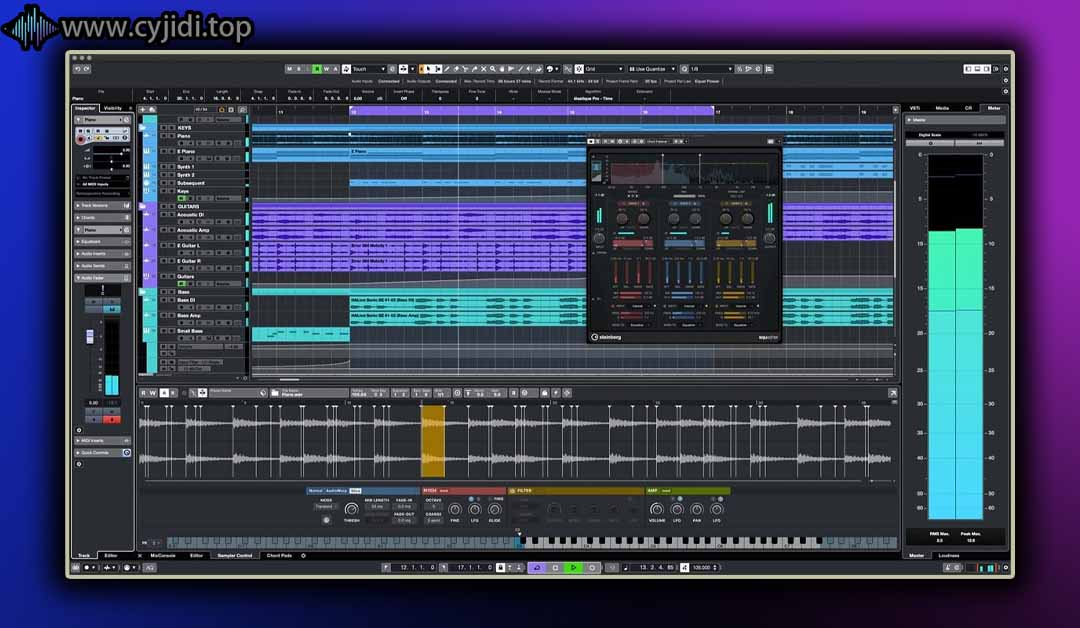The height and width of the screenshot is (628, 1080).
Task: Click the Stop button in transport
Action: 555,567
